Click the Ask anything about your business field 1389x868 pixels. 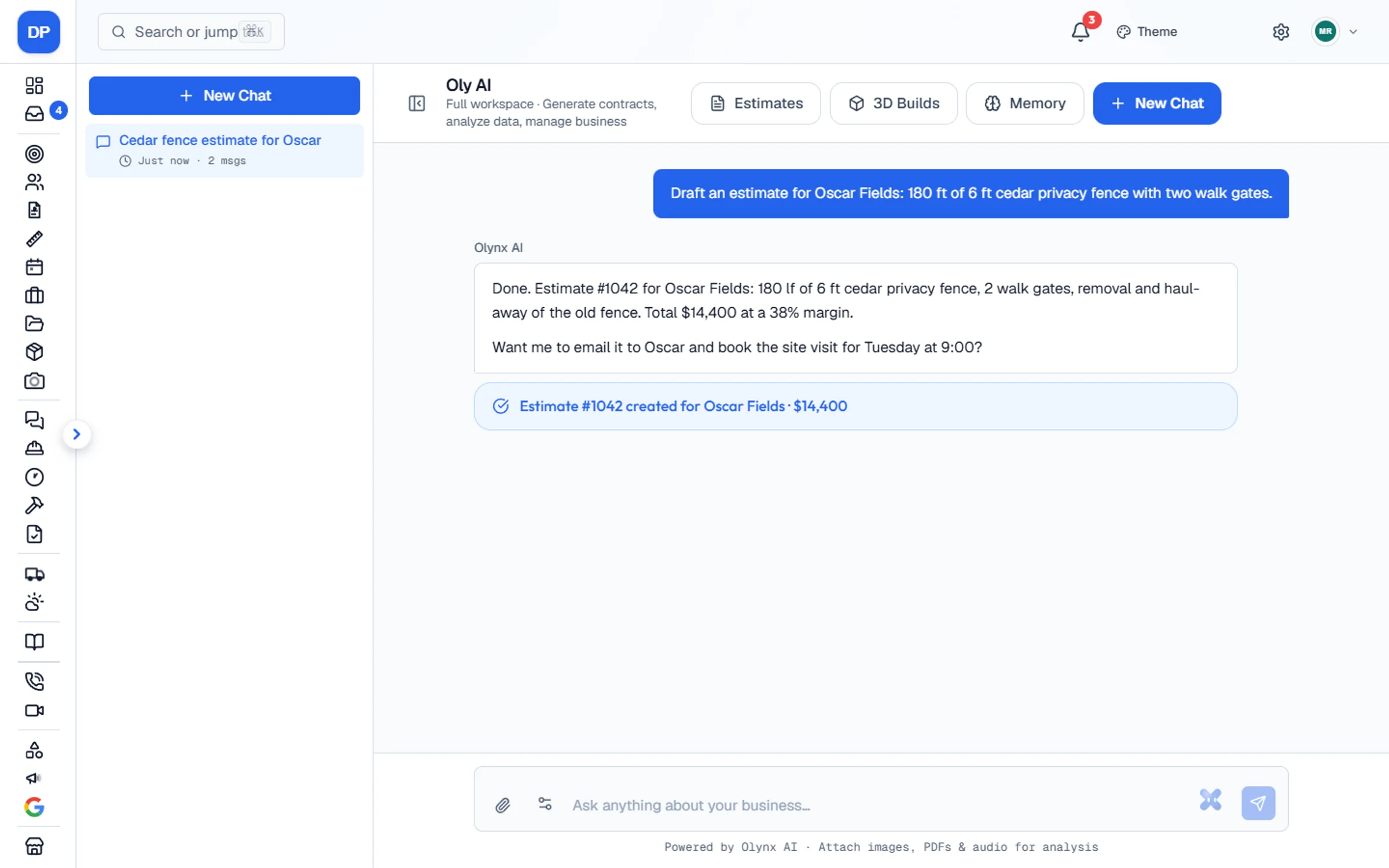877,805
